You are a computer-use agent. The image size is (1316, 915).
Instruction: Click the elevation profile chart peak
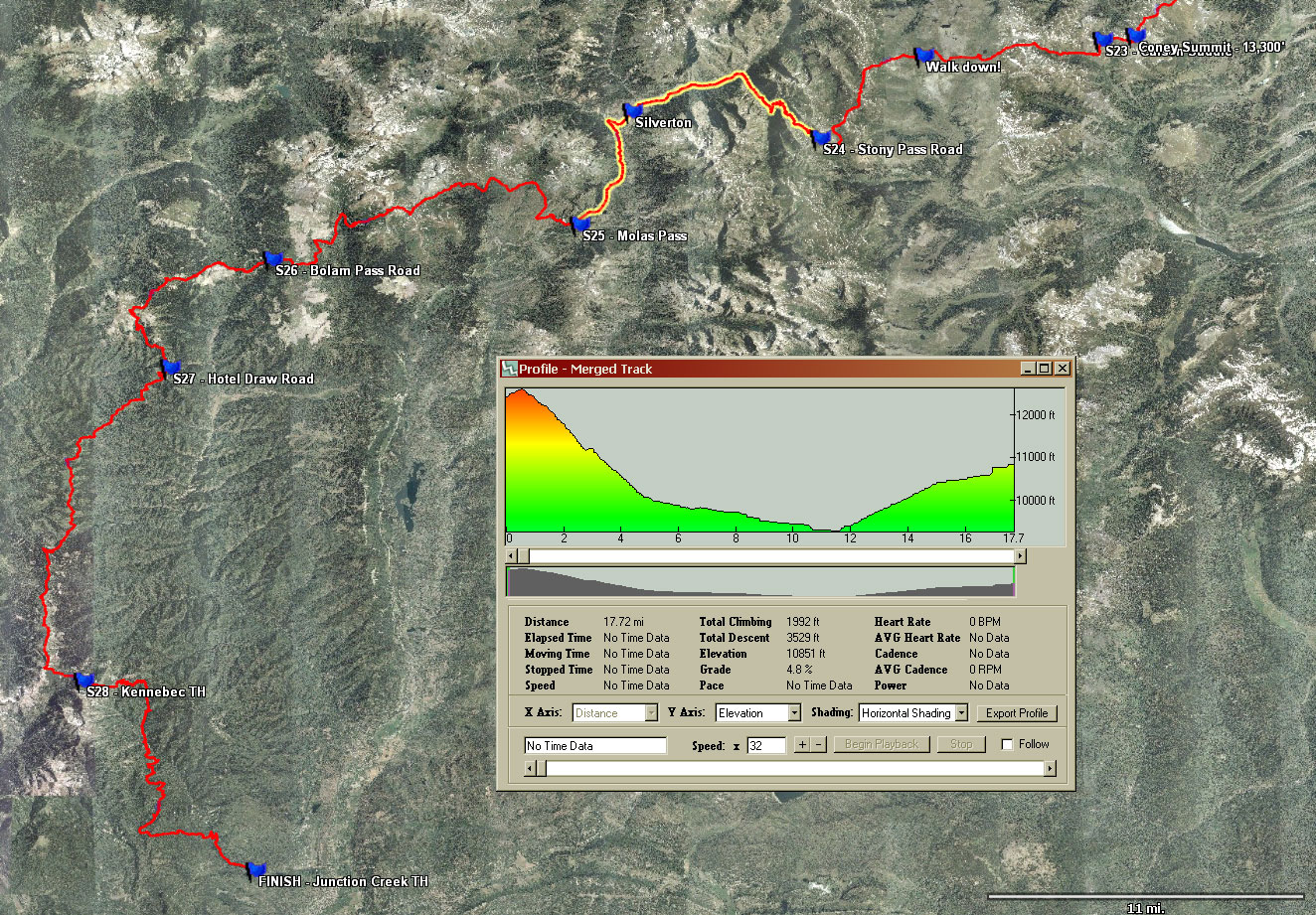coord(522,390)
